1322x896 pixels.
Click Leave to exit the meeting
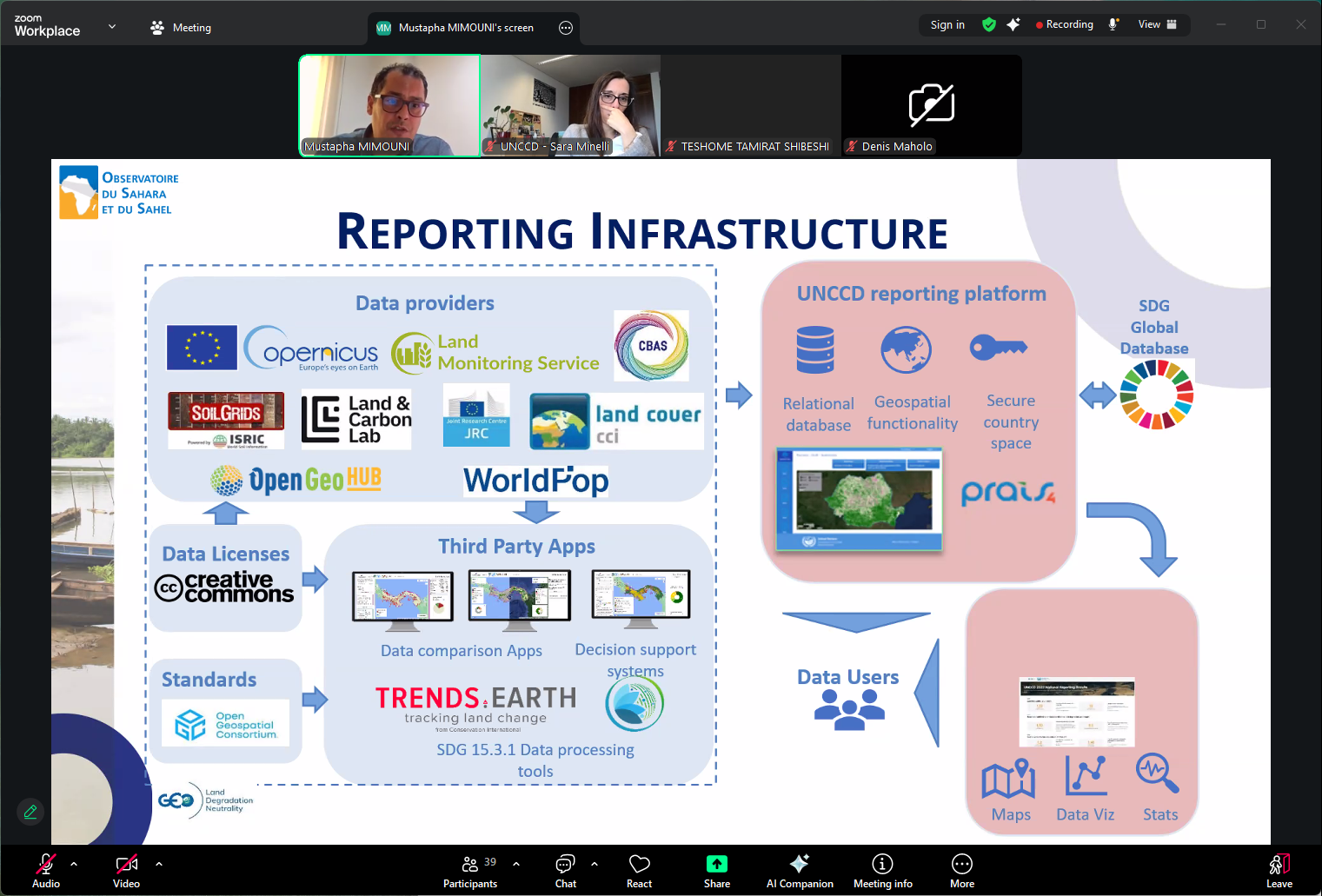pyautogui.click(x=1279, y=869)
